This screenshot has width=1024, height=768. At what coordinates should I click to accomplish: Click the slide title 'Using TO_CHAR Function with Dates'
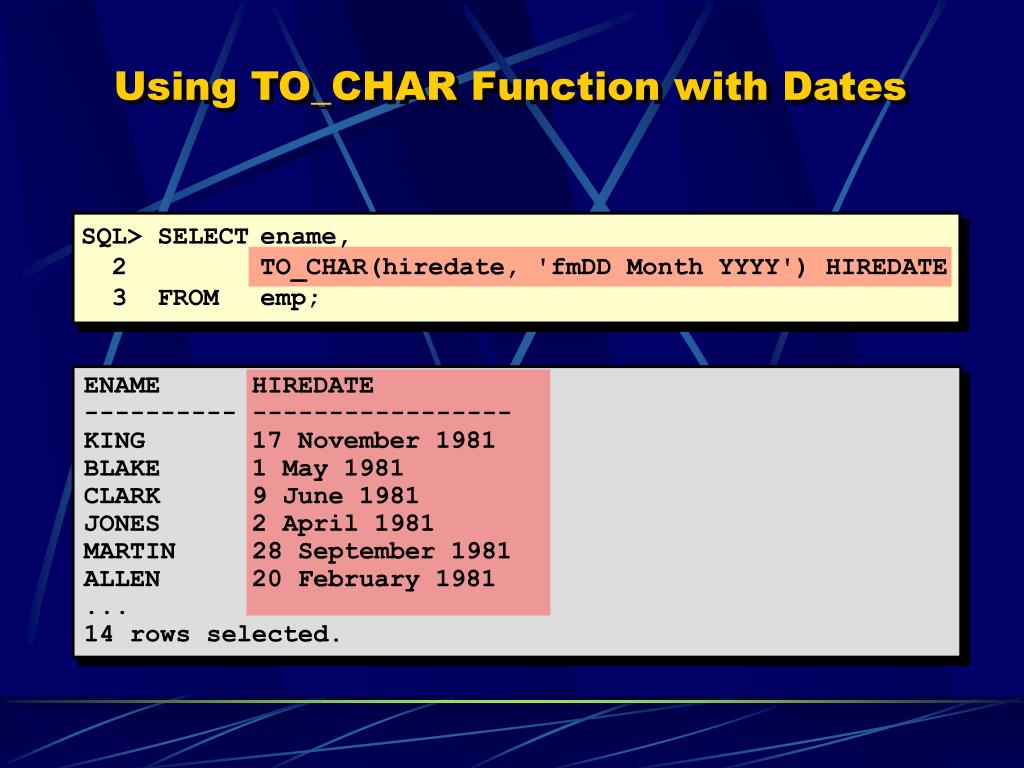click(x=510, y=87)
